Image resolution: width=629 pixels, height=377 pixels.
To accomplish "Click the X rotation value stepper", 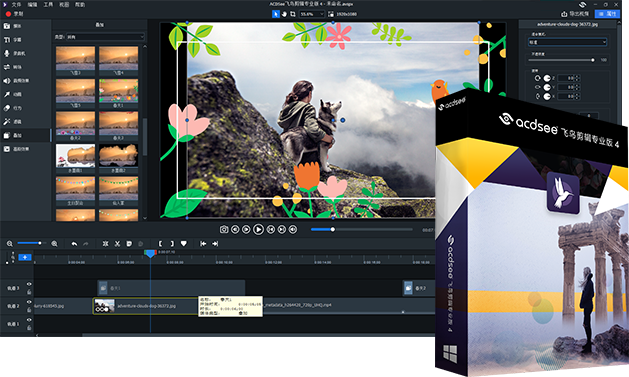I will point(578,97).
